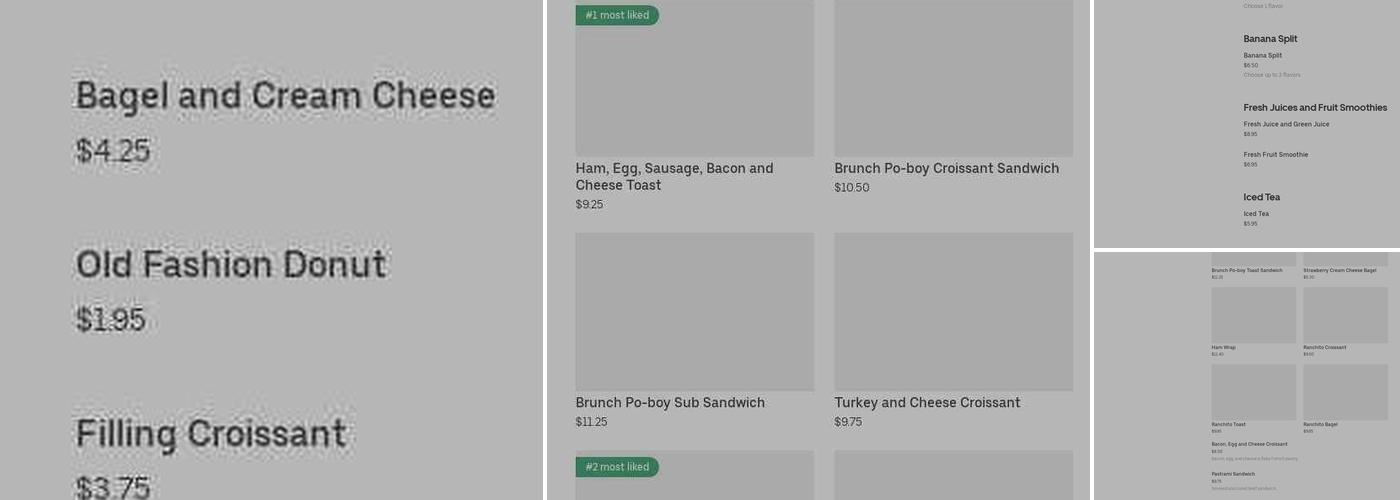This screenshot has width=1400, height=500.
Task: Choose the Pastrami Sandwich item
Action: tap(1233, 474)
